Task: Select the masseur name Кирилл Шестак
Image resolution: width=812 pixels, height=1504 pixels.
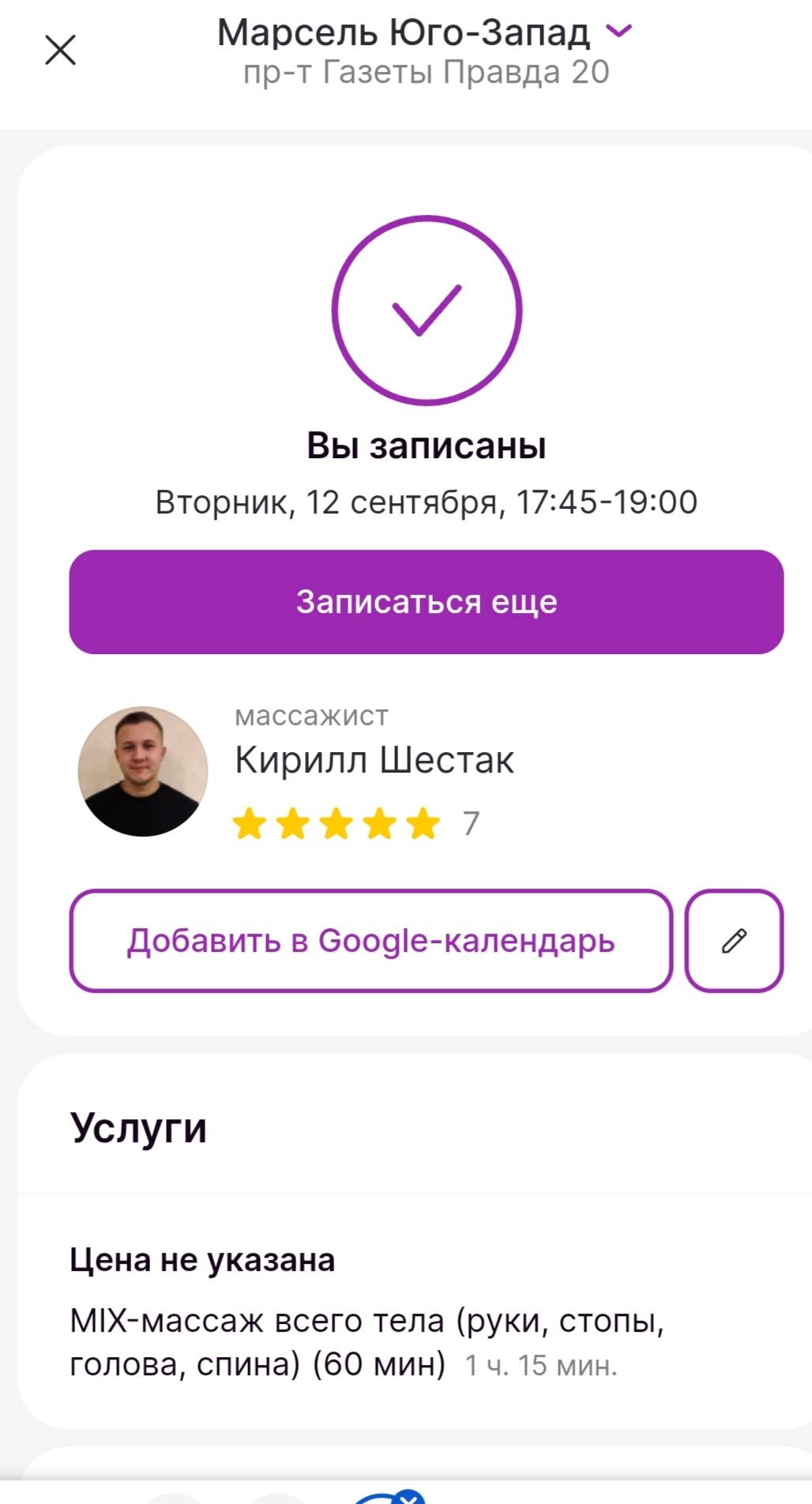Action: (374, 760)
